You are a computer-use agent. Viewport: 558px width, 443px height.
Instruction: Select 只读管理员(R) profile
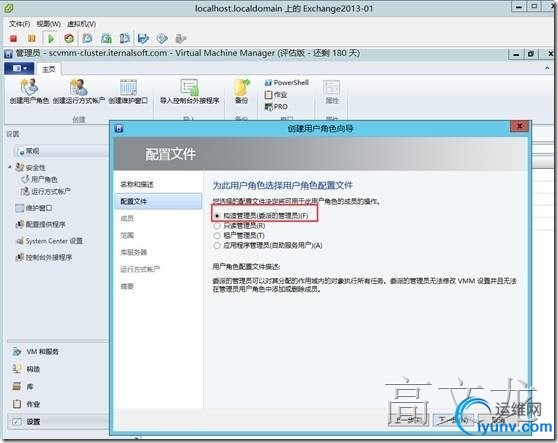(x=239, y=226)
